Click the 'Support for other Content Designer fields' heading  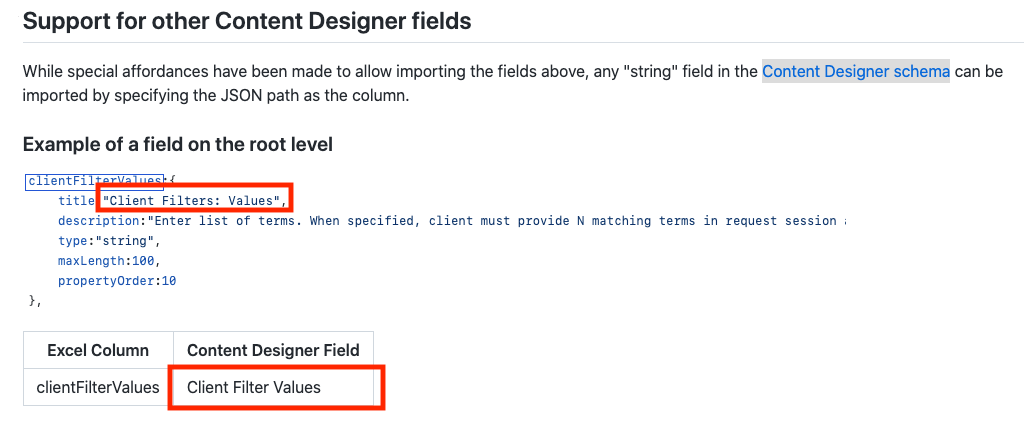pos(247,21)
